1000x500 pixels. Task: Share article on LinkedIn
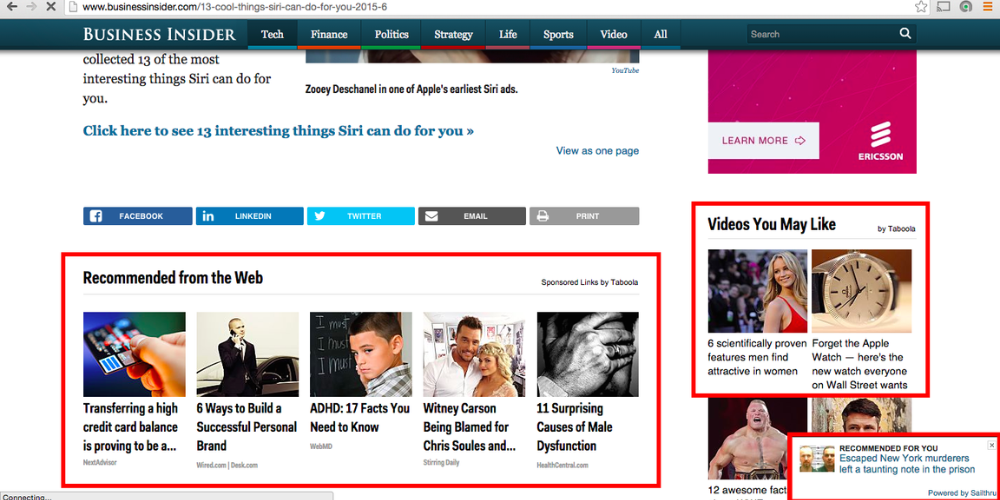(249, 216)
